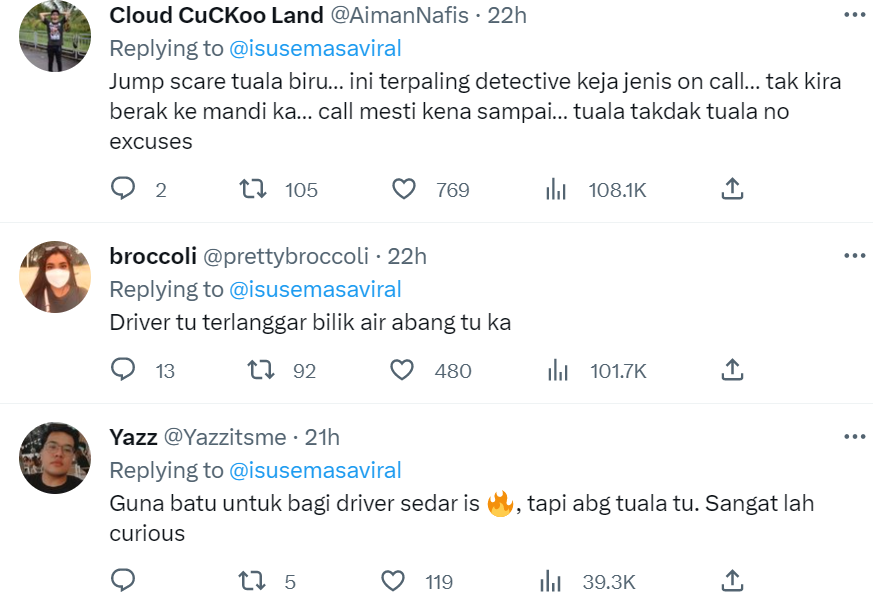The width and height of the screenshot is (873, 613).
Task: Open more options for broccoli's tweet
Action: 854,255
